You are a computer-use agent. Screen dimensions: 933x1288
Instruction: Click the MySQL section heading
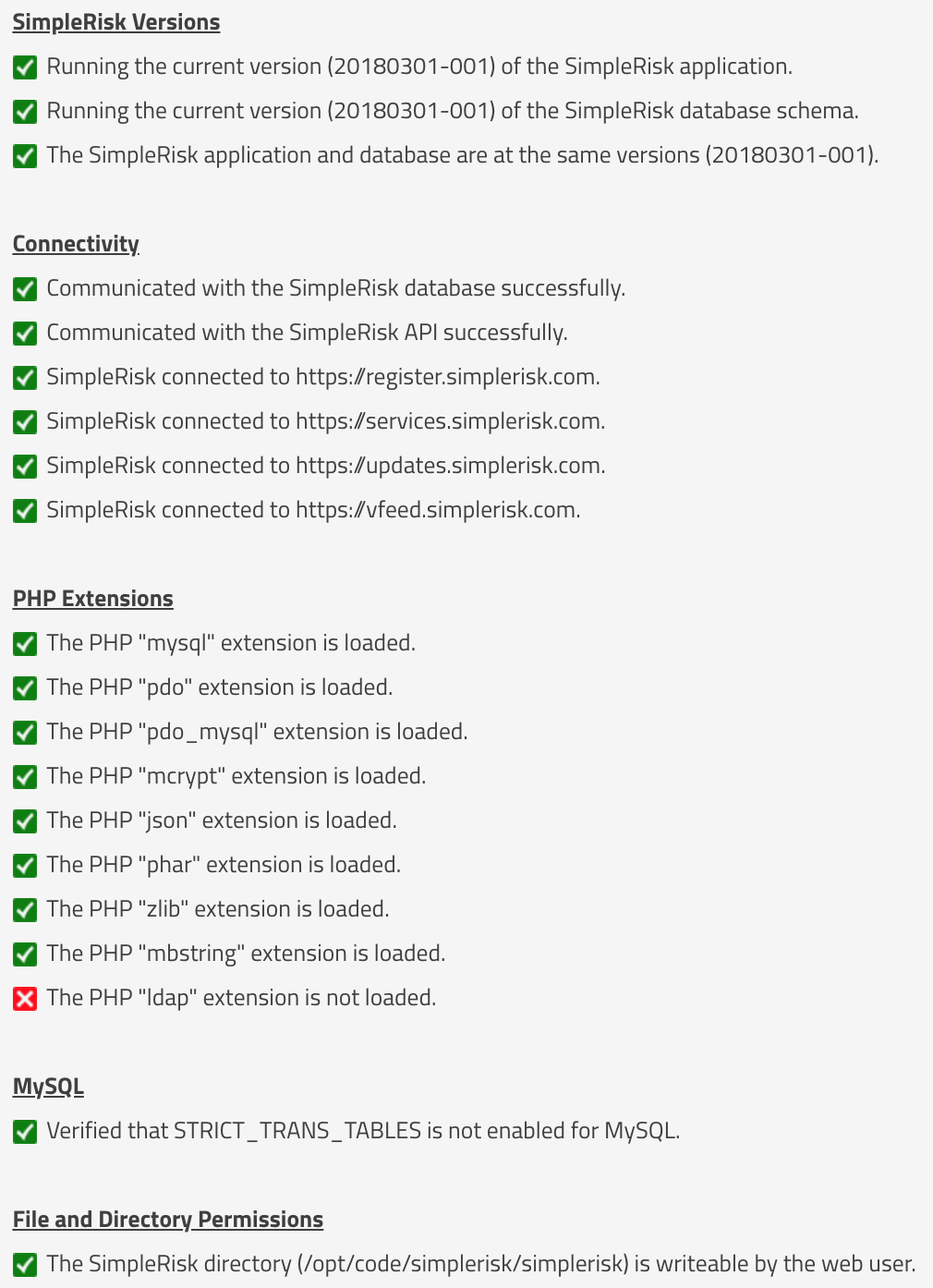pos(48,1087)
